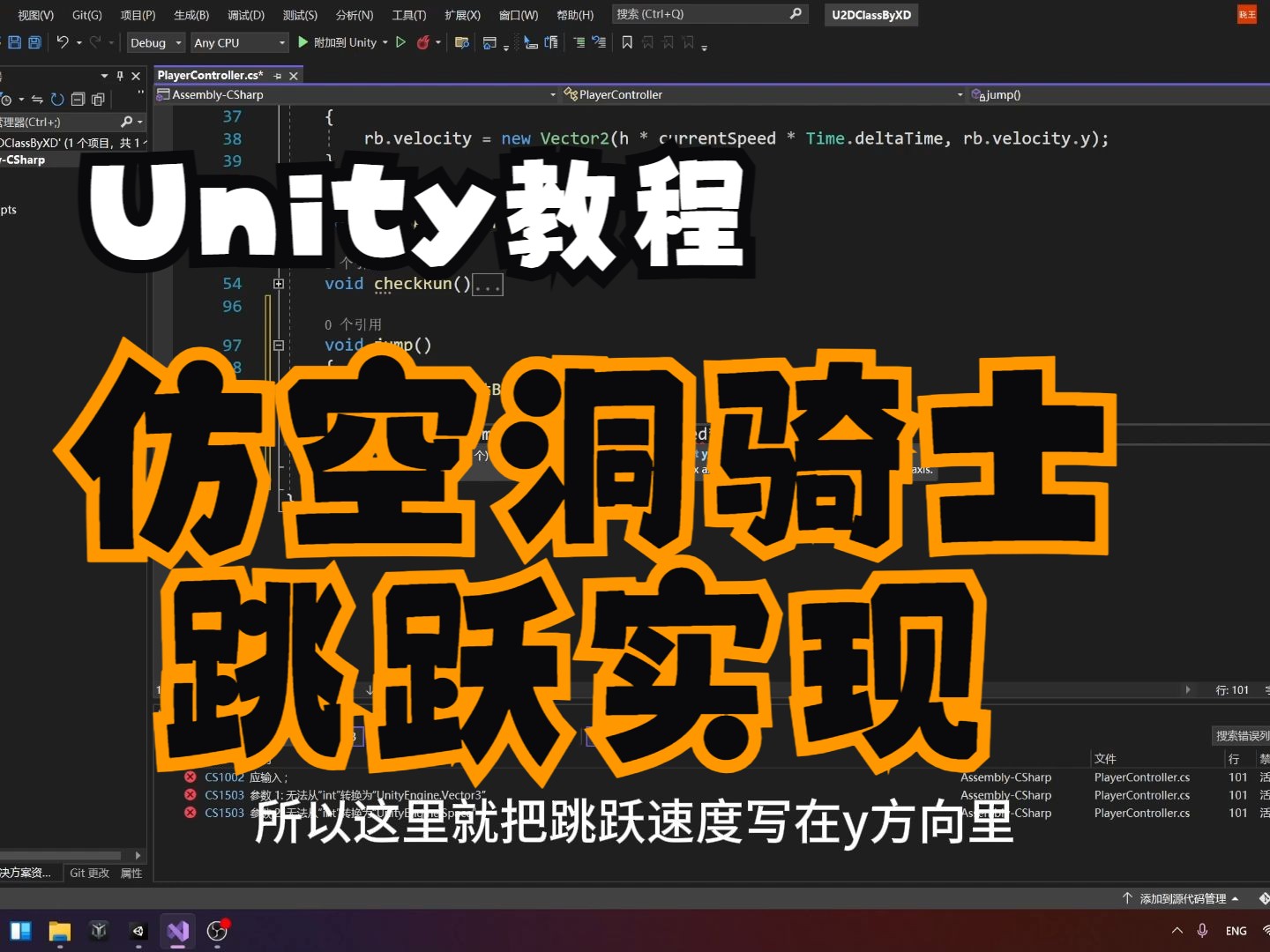The height and width of the screenshot is (952, 1270).
Task: Open Visual Studio from the taskbar
Action: click(178, 931)
